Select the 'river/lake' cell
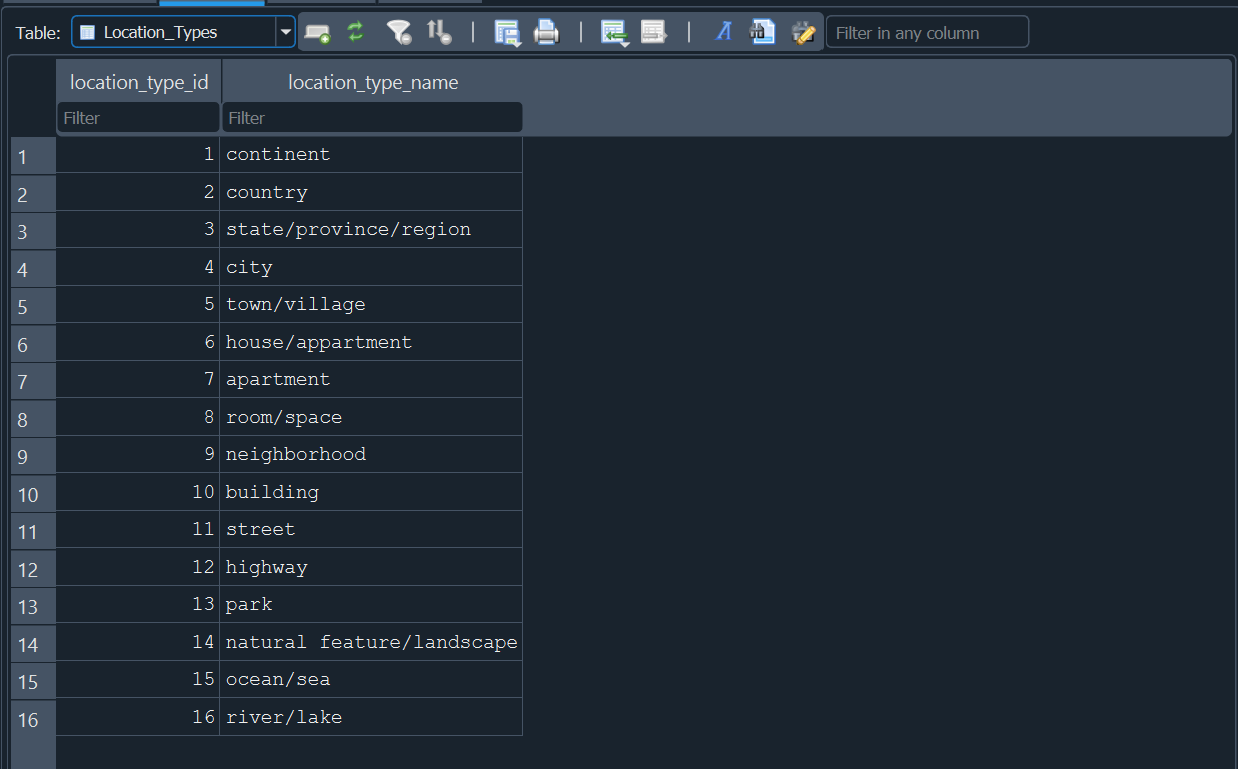 (371, 717)
